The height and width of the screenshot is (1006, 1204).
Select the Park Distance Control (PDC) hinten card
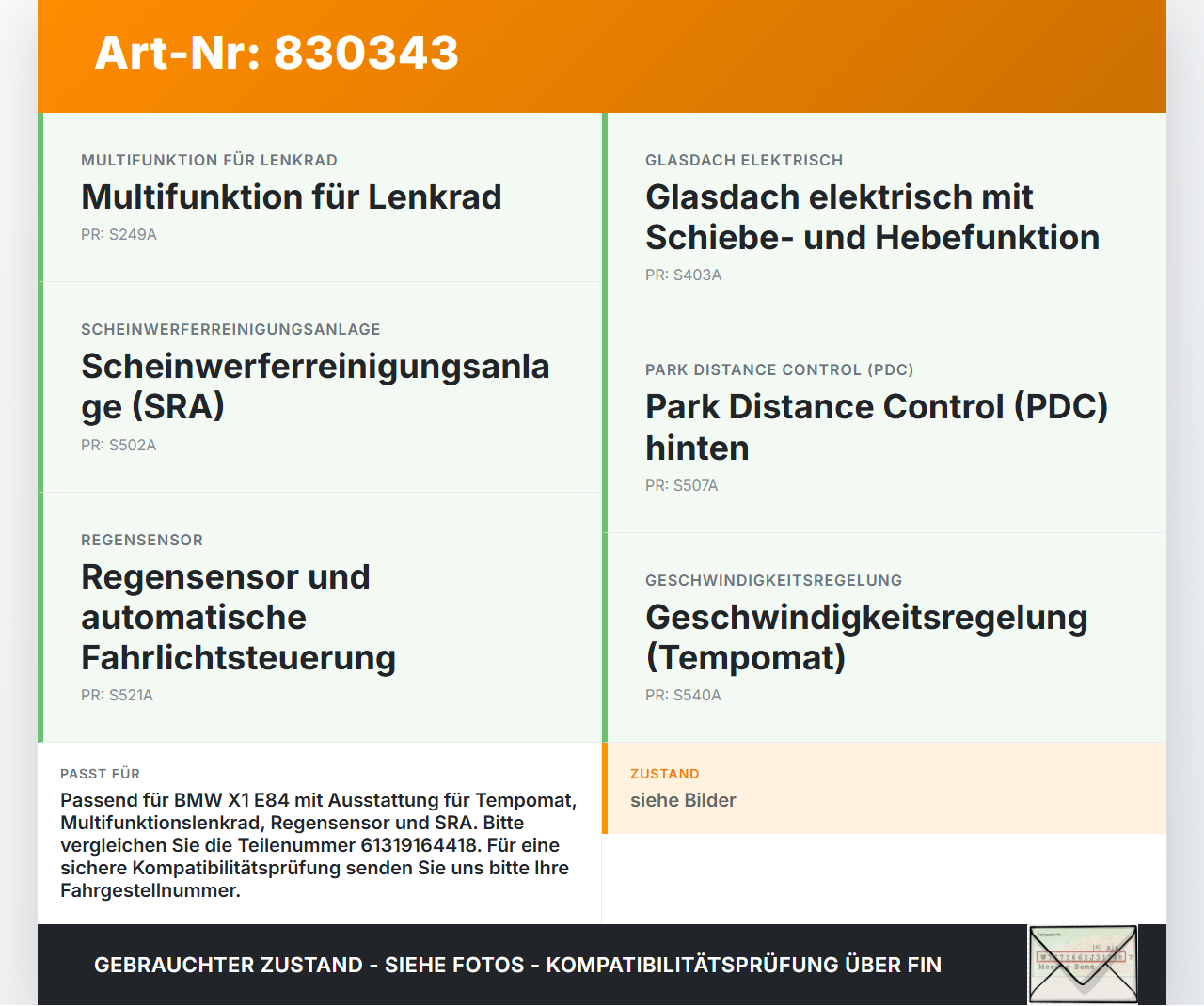pyautogui.click(x=884, y=428)
